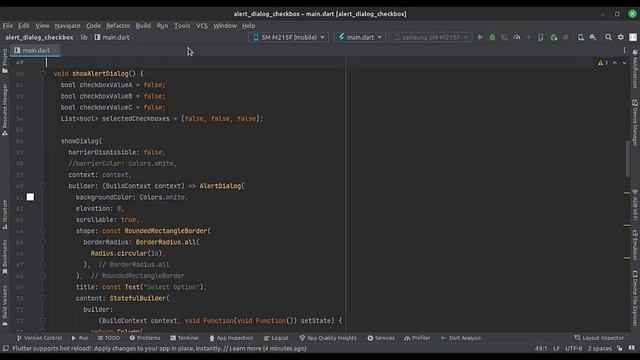Open the Notifications right sidebar panel
Image resolution: width=640 pixels, height=360 pixels.
point(635,69)
